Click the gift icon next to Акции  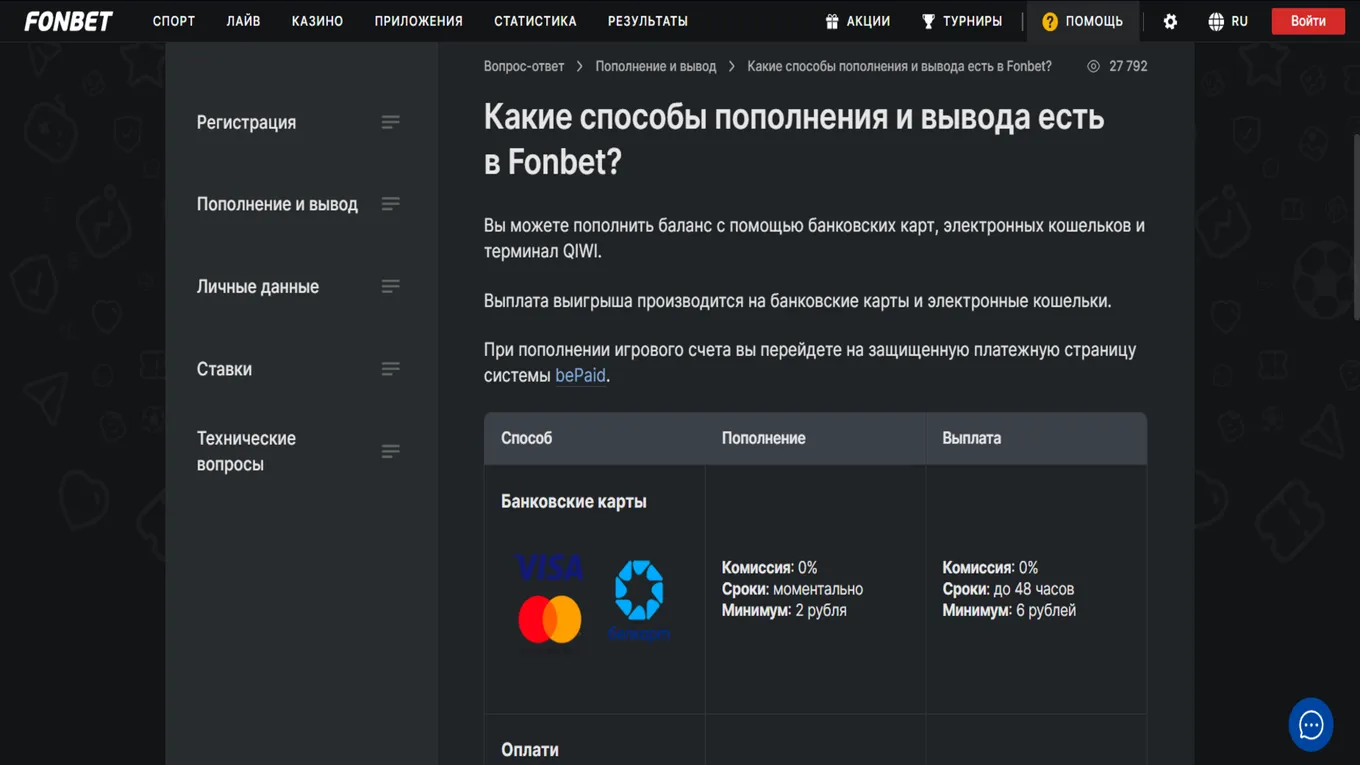point(832,21)
